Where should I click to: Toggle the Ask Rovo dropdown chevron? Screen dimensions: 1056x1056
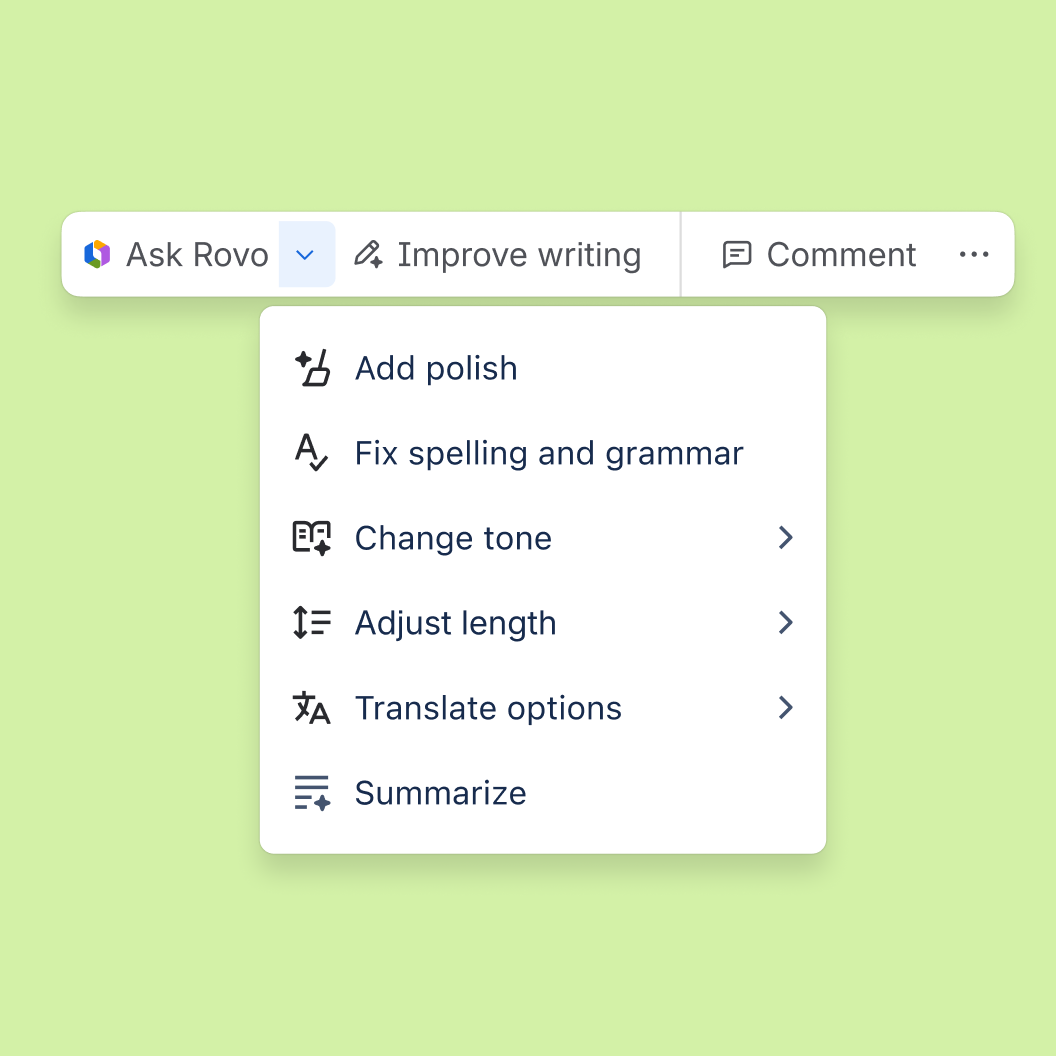pos(306,255)
